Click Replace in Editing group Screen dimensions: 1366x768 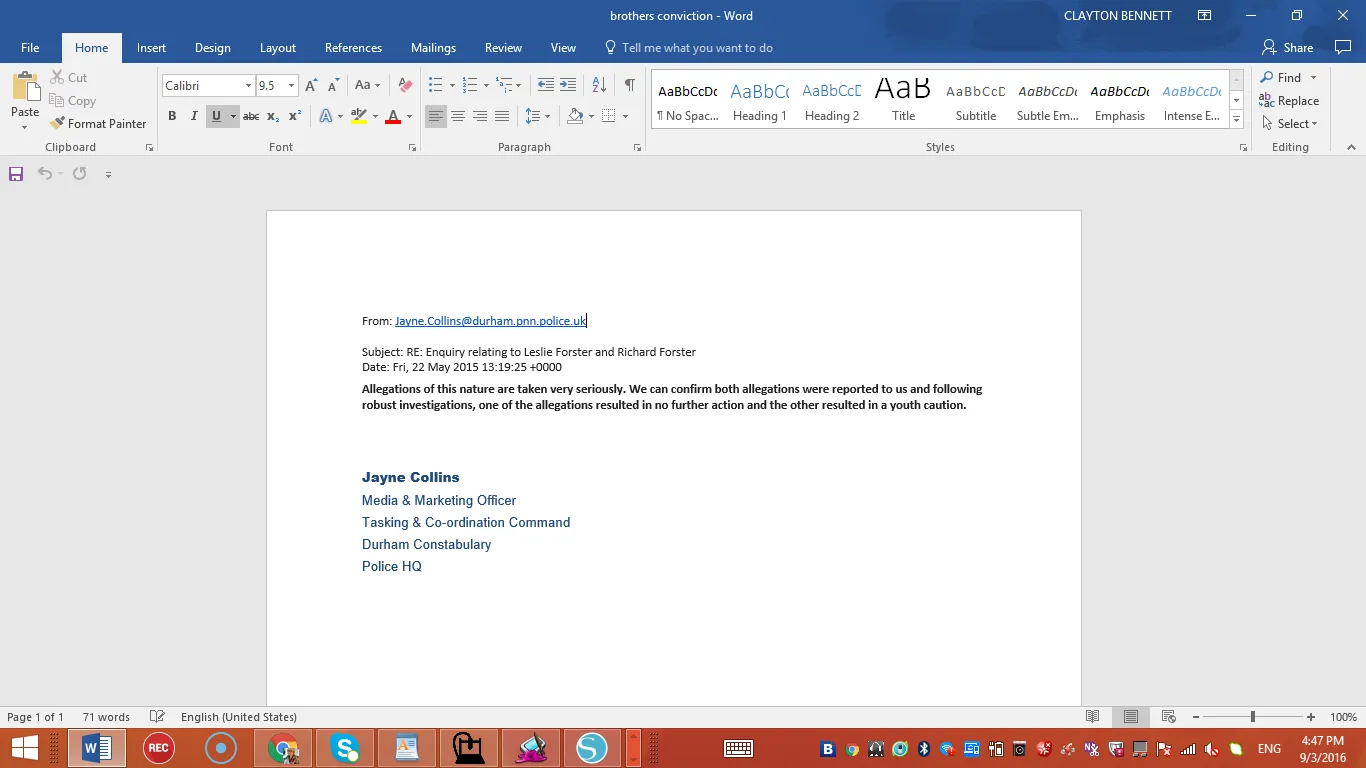click(x=1289, y=100)
